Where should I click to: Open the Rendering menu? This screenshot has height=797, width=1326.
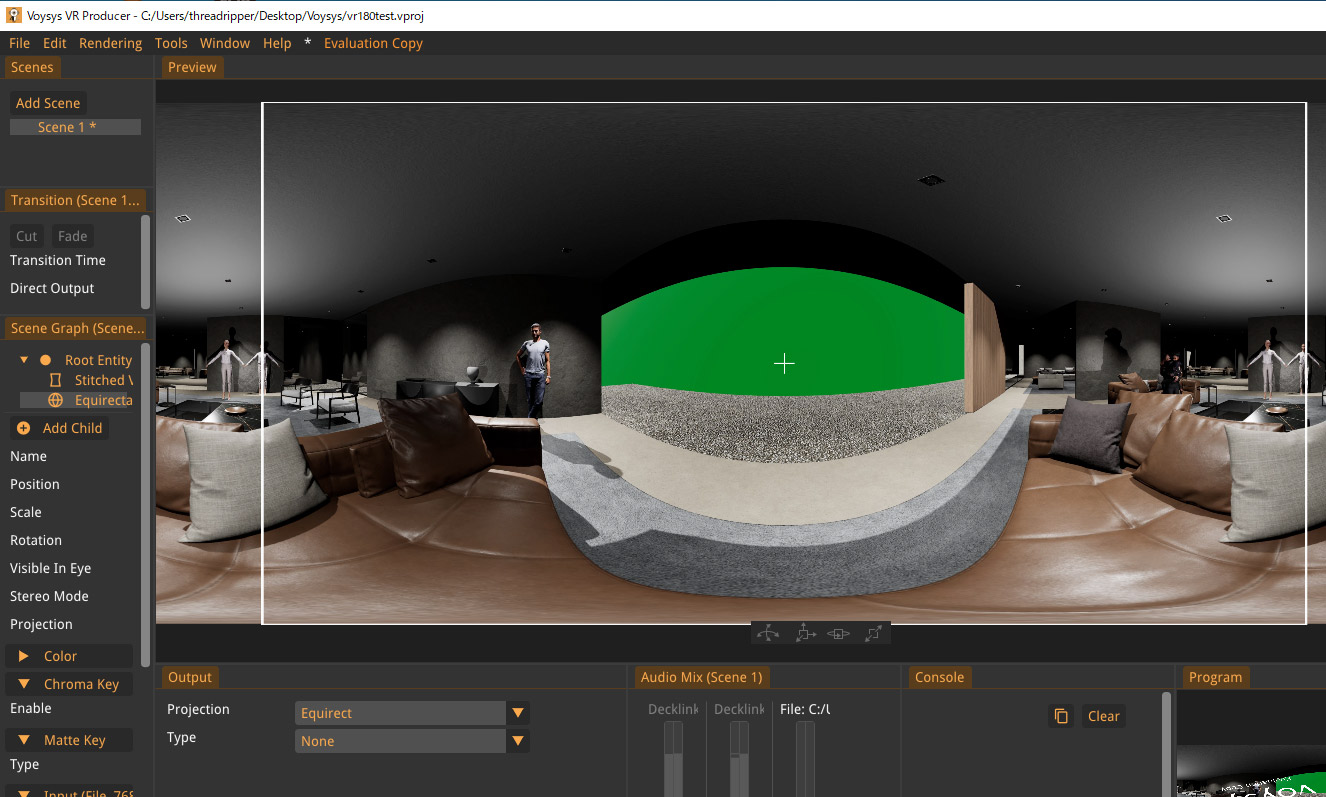tap(110, 43)
